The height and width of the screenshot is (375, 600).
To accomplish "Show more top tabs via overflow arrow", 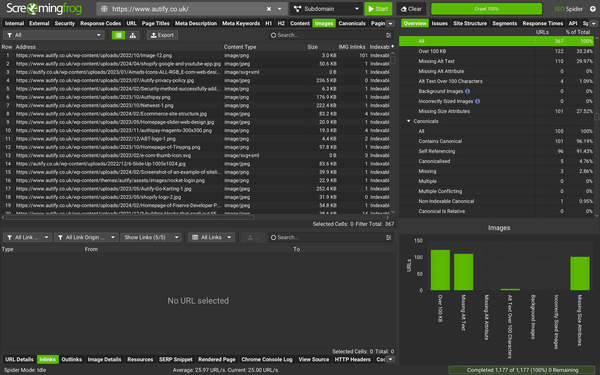I will click(x=390, y=23).
